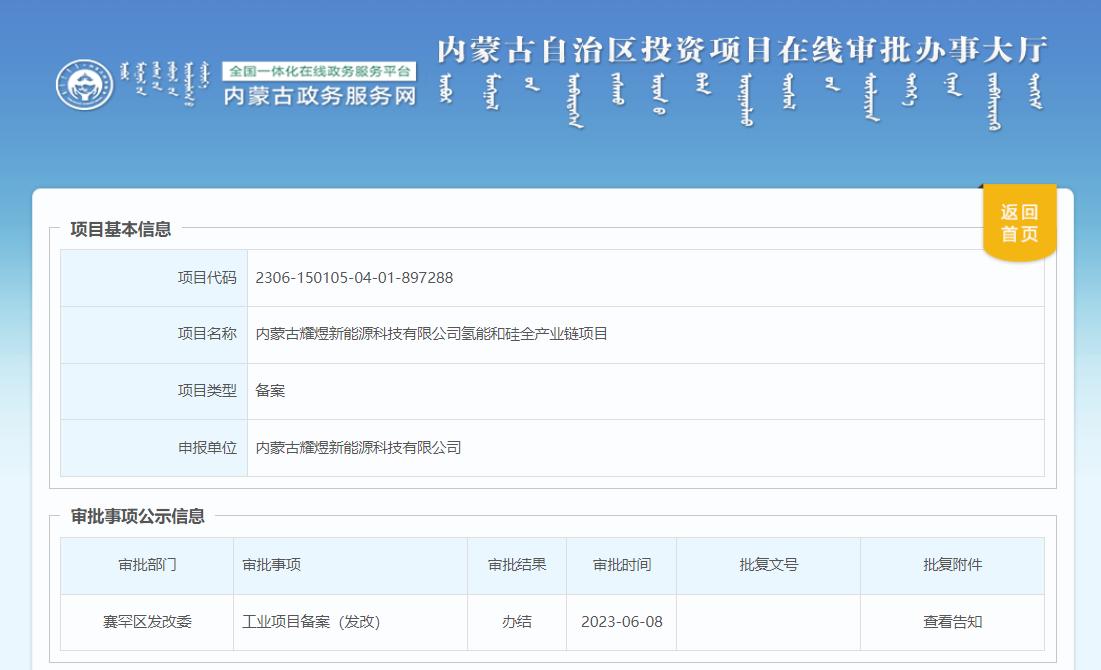This screenshot has height=670, width=1101.
Task: Click the Inner Mongolia government service logo emblem
Action: [x=88, y=86]
